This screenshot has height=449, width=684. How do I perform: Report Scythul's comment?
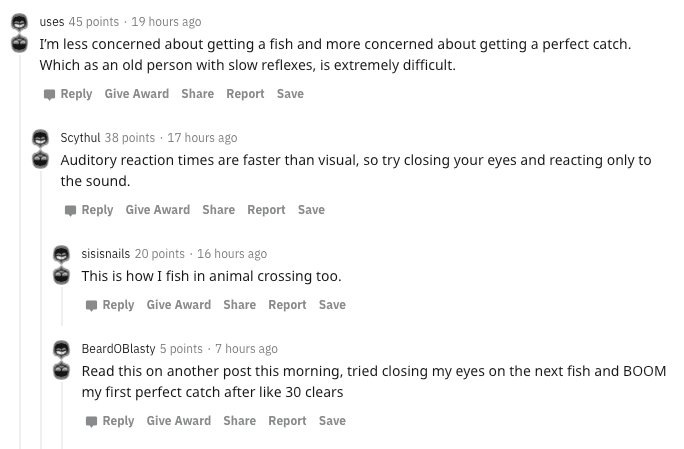click(266, 210)
